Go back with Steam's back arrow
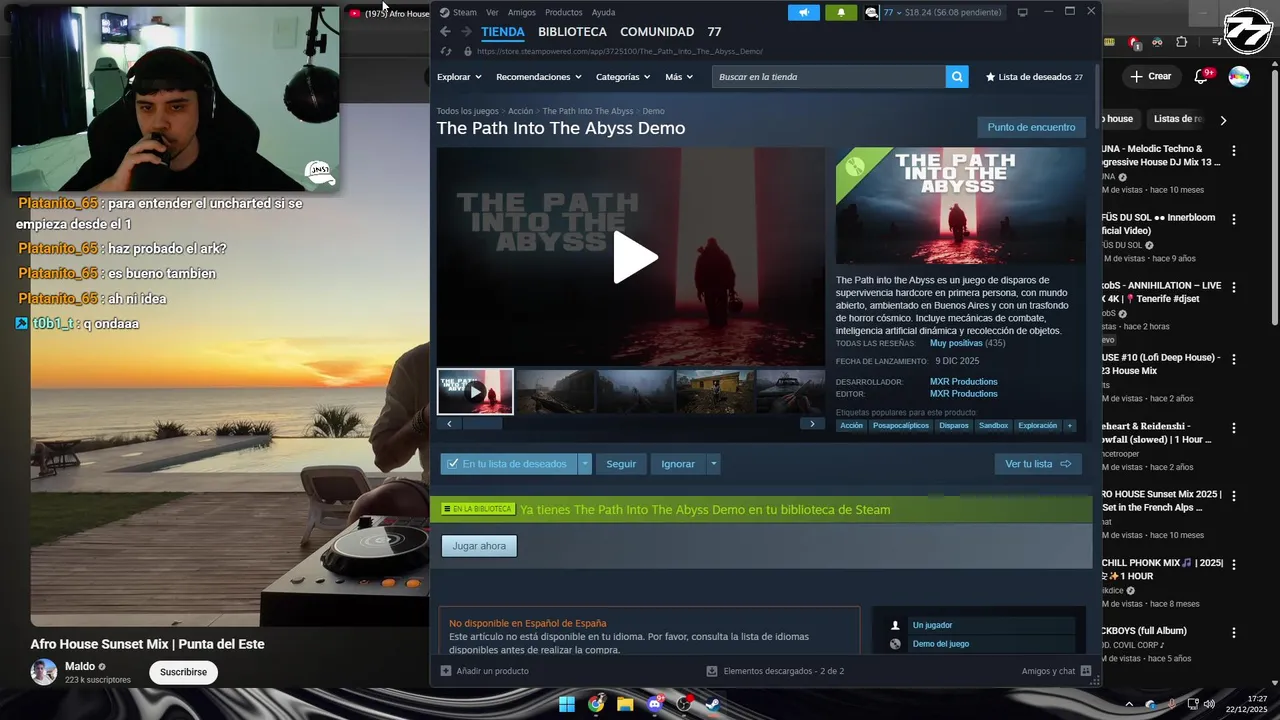 pyautogui.click(x=446, y=32)
